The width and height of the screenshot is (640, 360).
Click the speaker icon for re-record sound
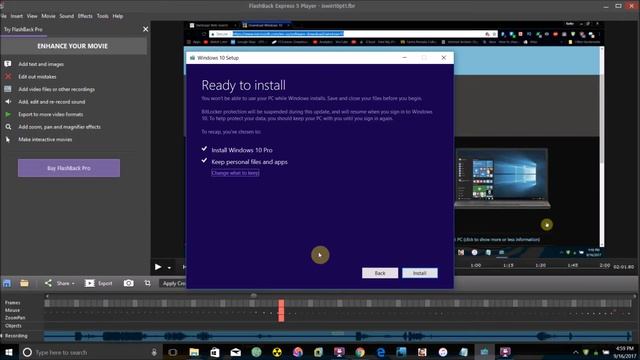[8, 102]
